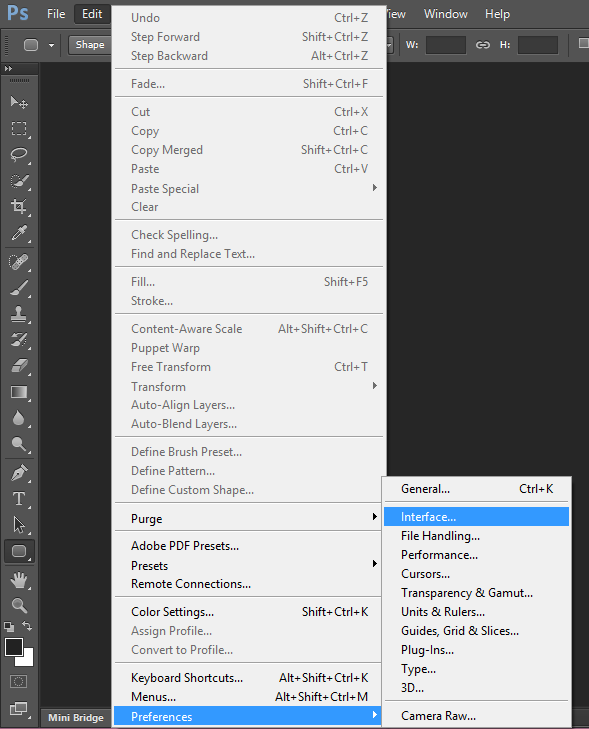The width and height of the screenshot is (589, 729).
Task: Select the Horizontal Type tool
Action: click(19, 499)
